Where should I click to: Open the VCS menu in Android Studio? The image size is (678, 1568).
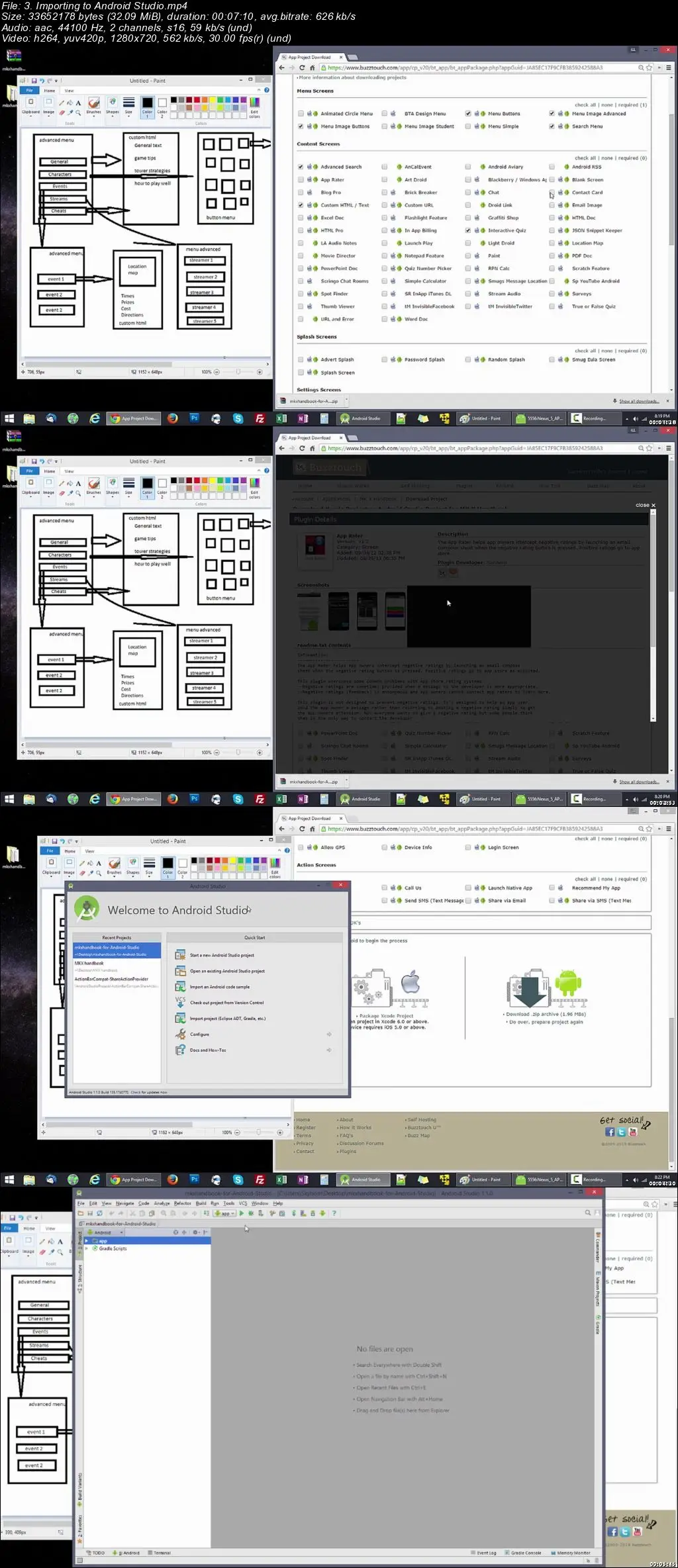(x=243, y=1203)
